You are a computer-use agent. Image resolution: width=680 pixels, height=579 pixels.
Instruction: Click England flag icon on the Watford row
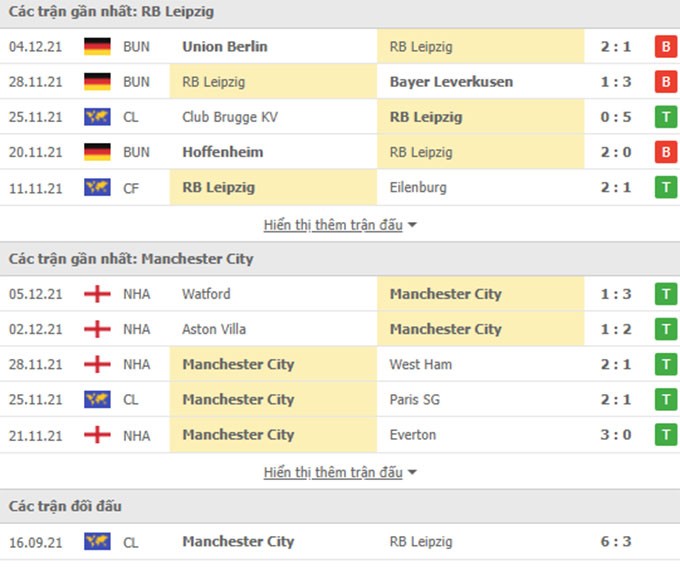(x=97, y=294)
